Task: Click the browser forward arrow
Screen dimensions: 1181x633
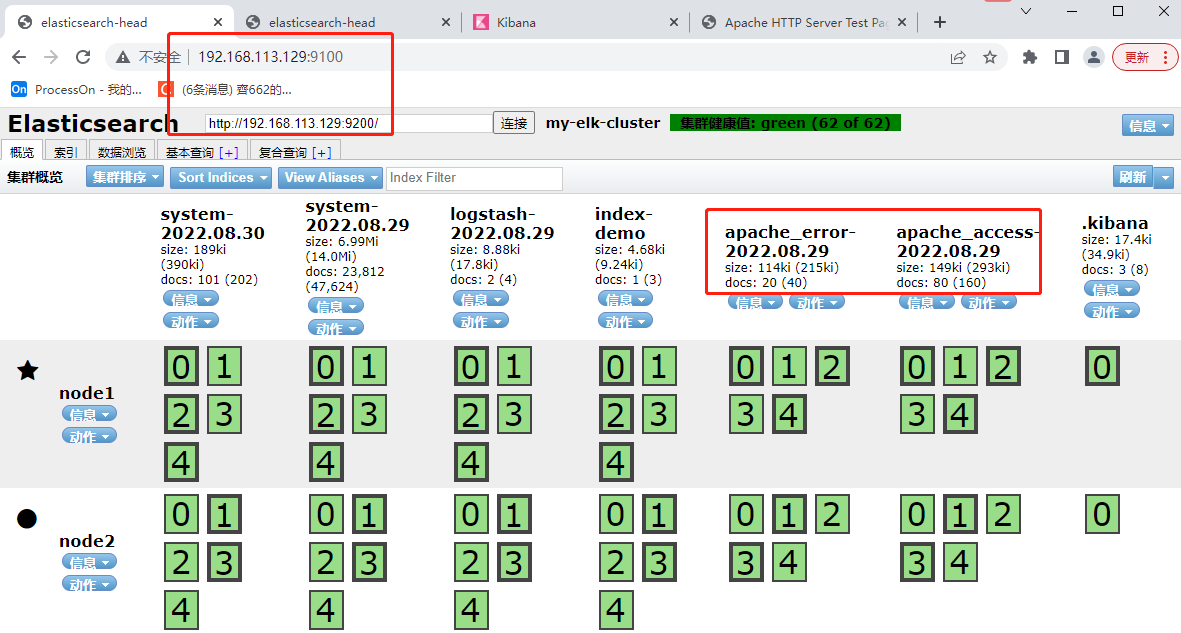Action: pos(51,57)
